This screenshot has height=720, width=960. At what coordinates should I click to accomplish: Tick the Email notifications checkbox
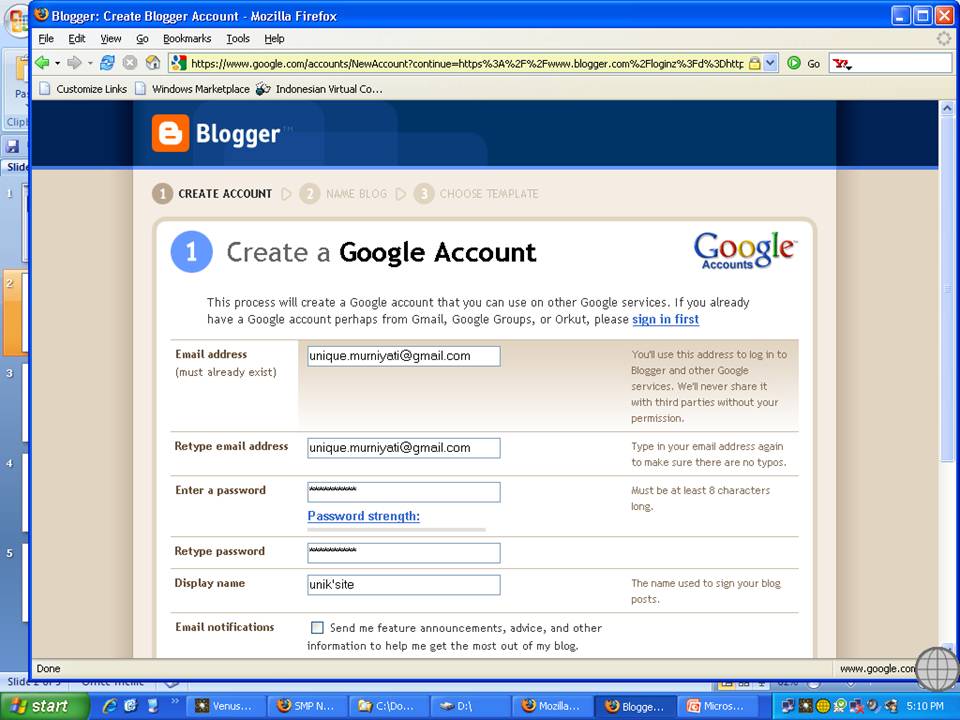tap(317, 628)
